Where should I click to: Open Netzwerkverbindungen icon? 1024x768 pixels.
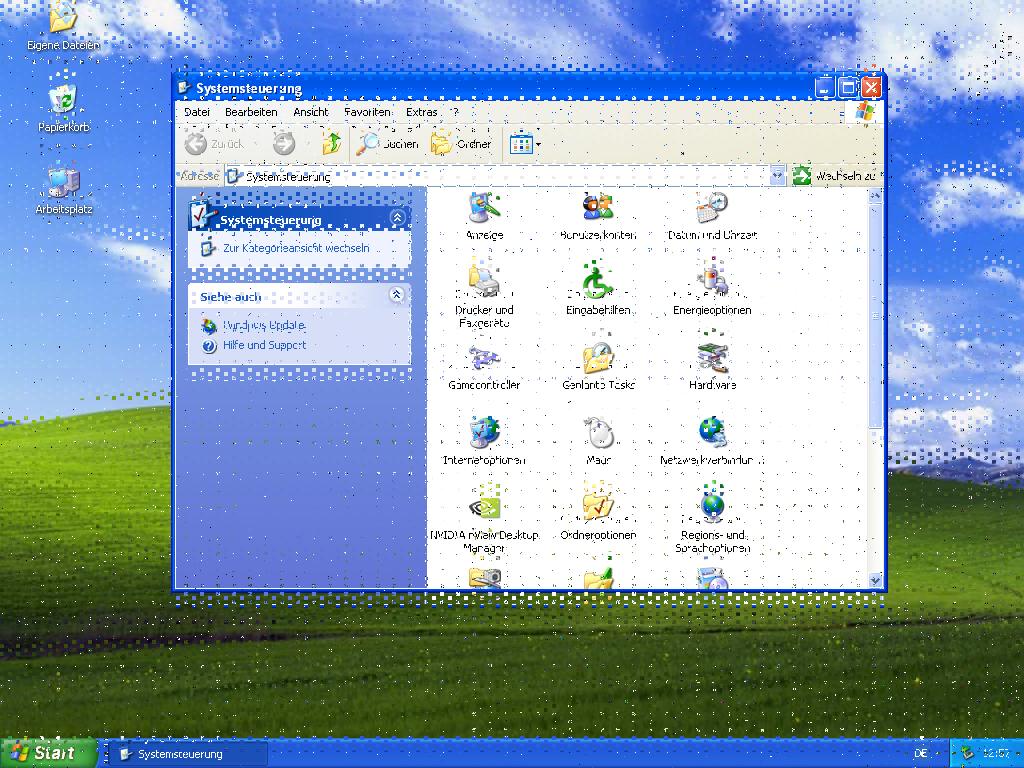[x=712, y=441]
